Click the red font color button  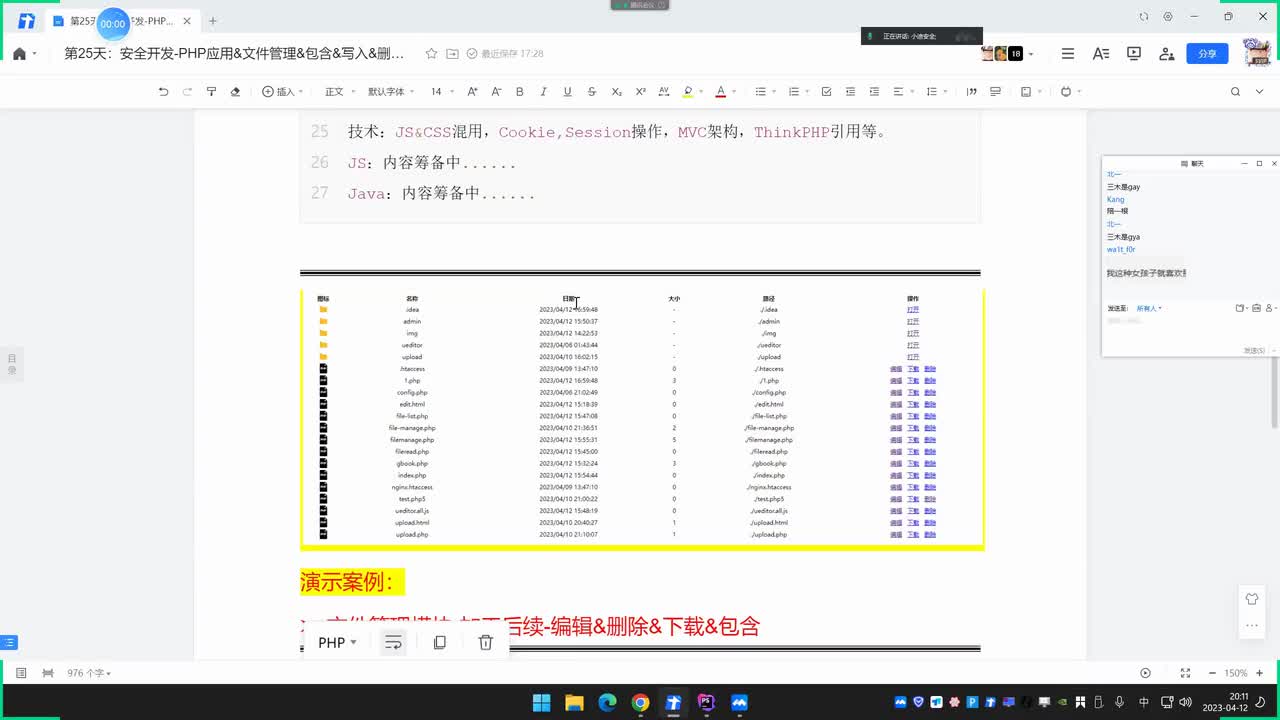pyautogui.click(x=720, y=91)
